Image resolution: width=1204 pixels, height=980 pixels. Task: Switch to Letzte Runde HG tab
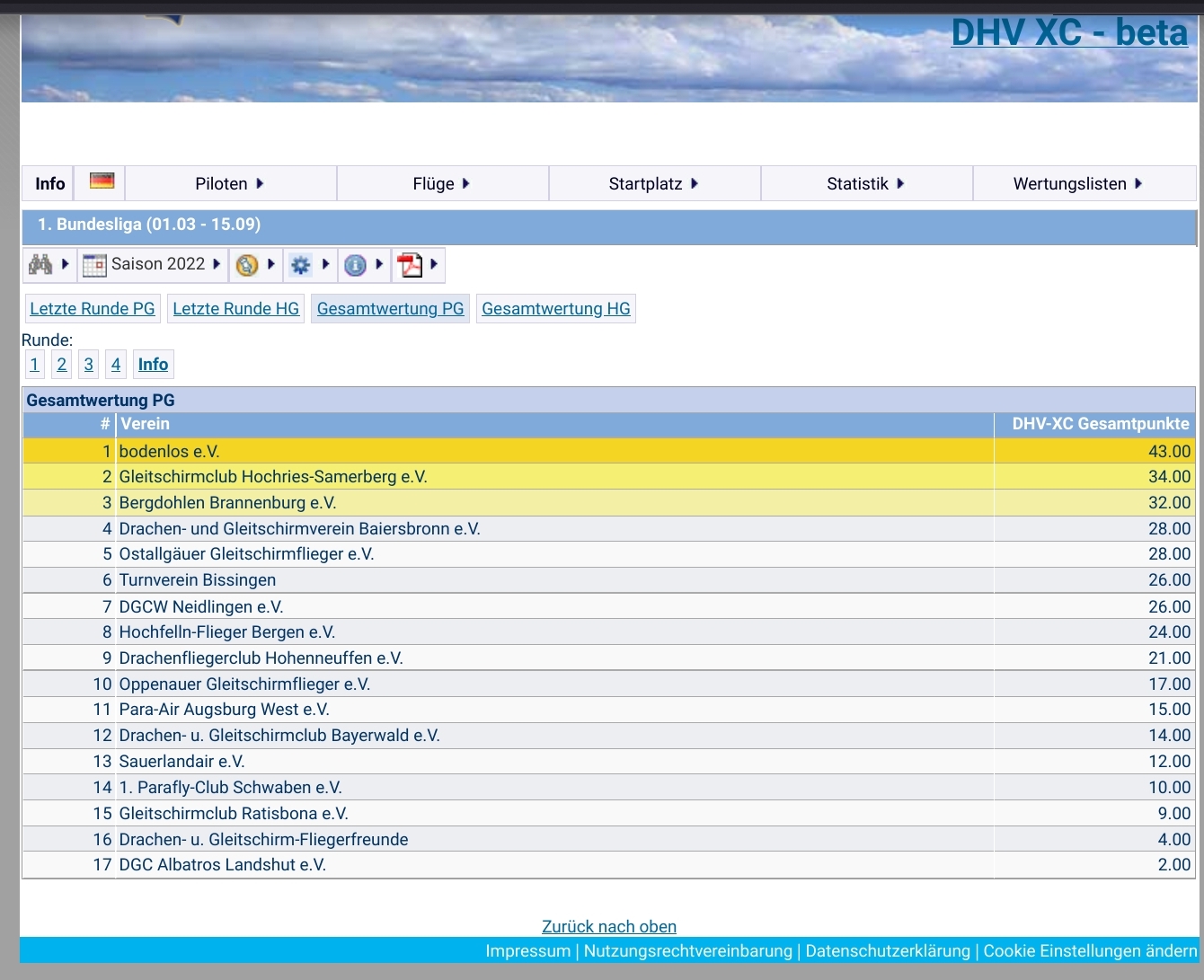coord(236,308)
